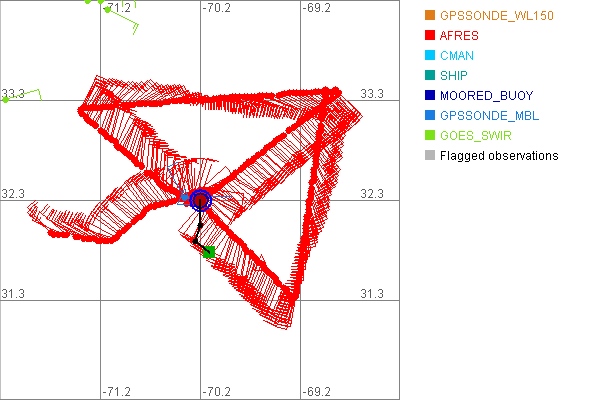Select the Flagged observations legend label
This screenshot has width=600, height=400.
pyautogui.click(x=499, y=156)
